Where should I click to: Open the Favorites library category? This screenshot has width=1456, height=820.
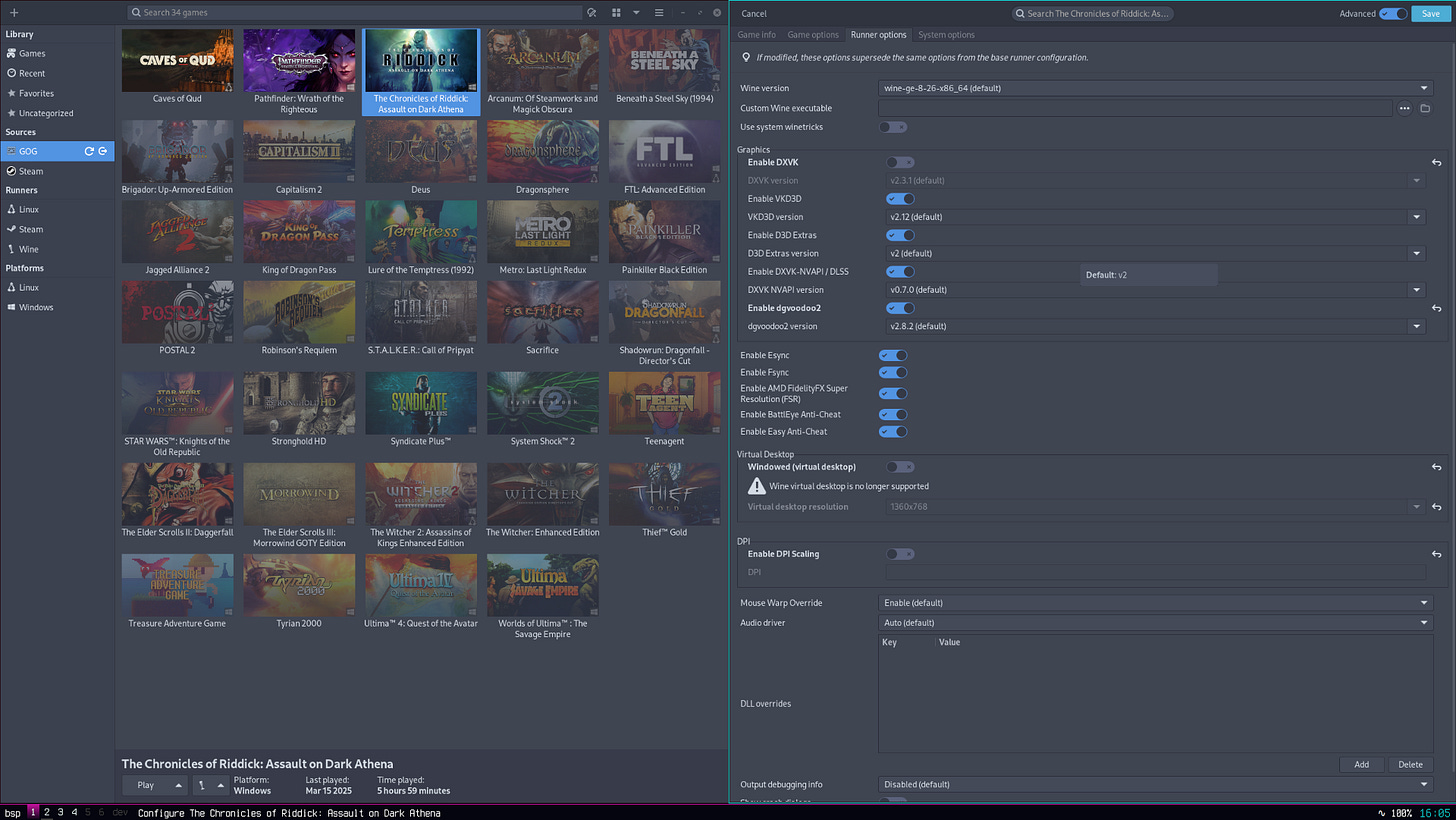pos(57,93)
